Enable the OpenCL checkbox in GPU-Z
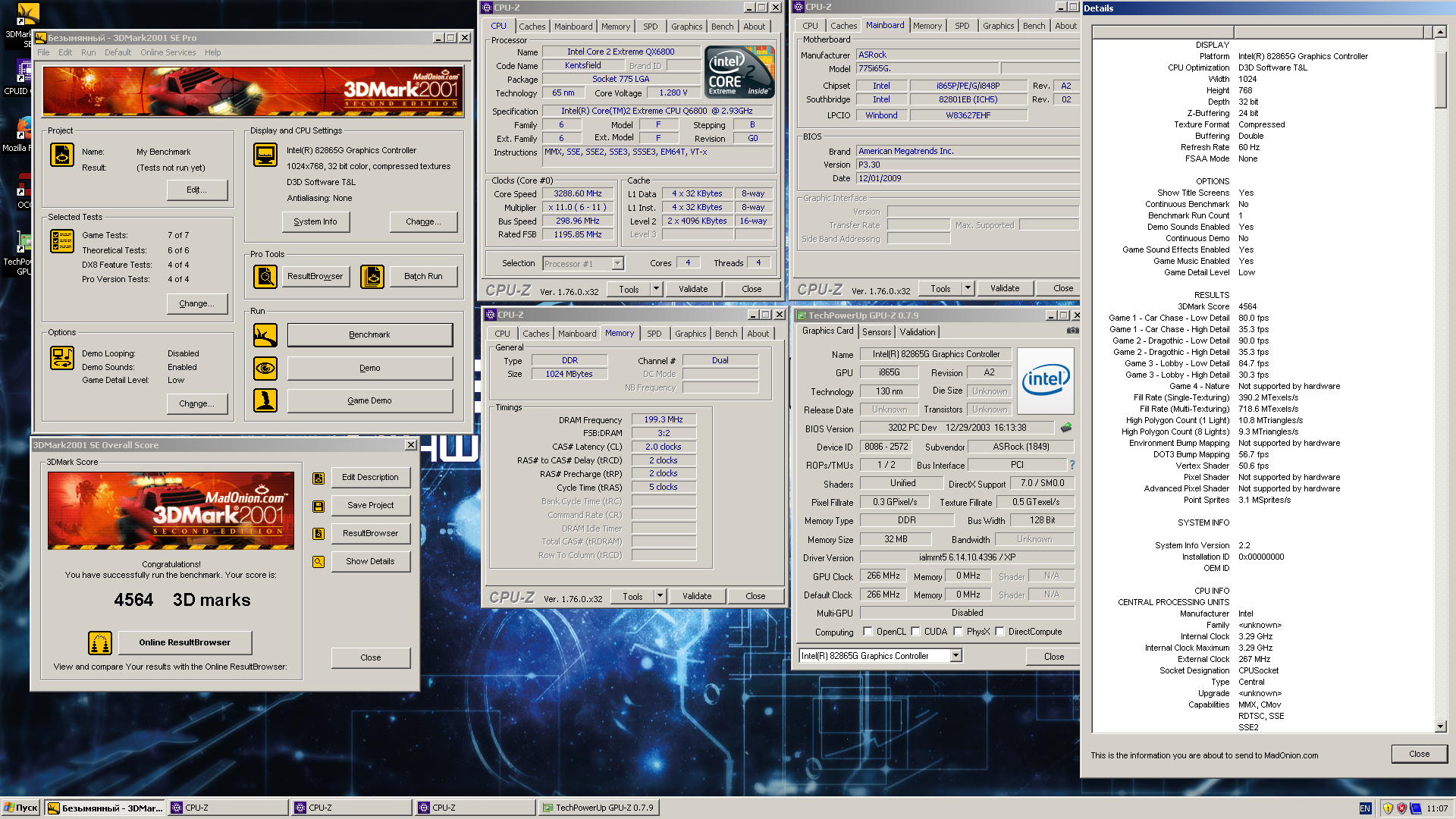1456x819 pixels. (868, 632)
